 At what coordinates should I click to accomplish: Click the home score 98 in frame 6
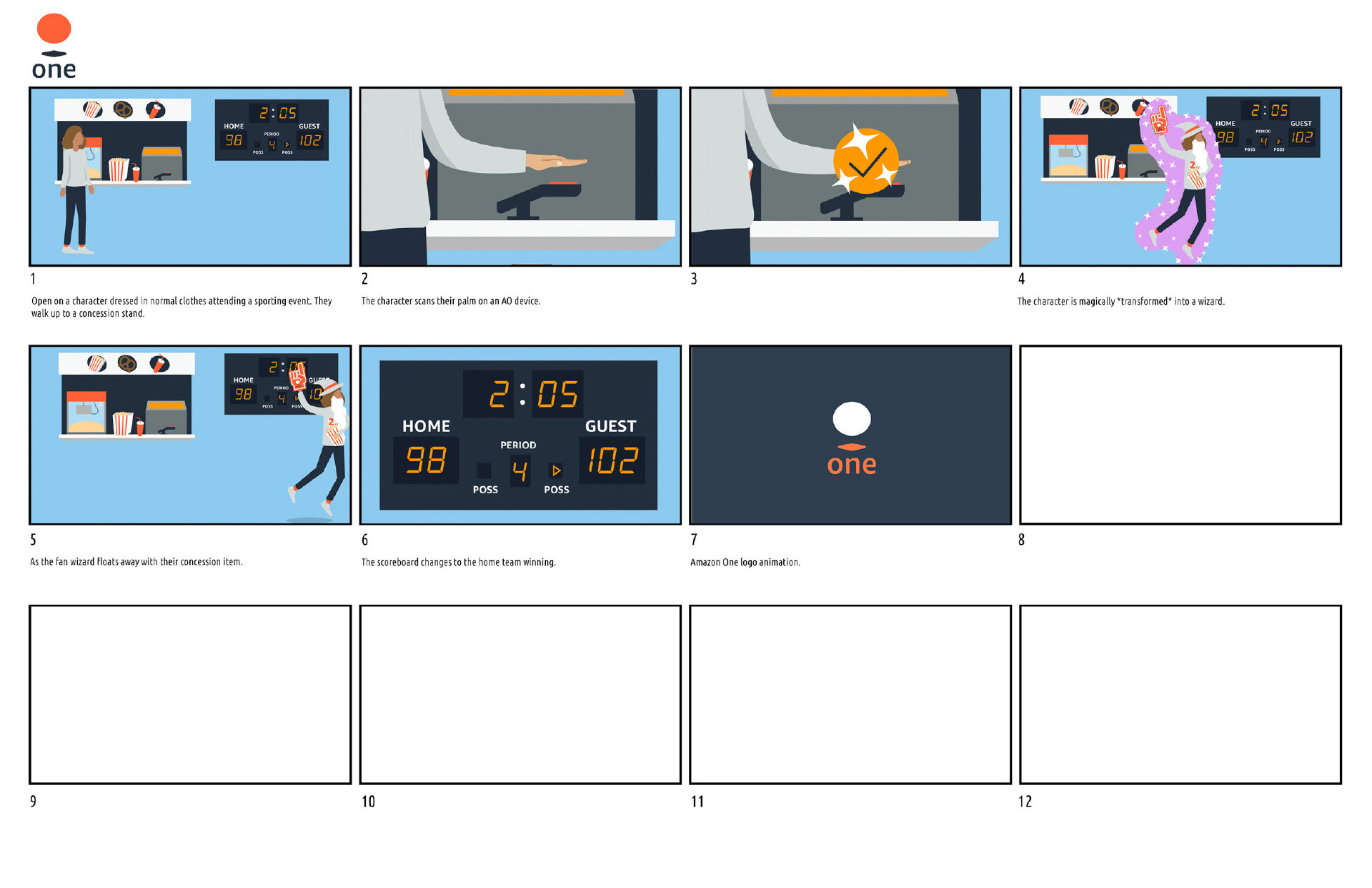[426, 460]
